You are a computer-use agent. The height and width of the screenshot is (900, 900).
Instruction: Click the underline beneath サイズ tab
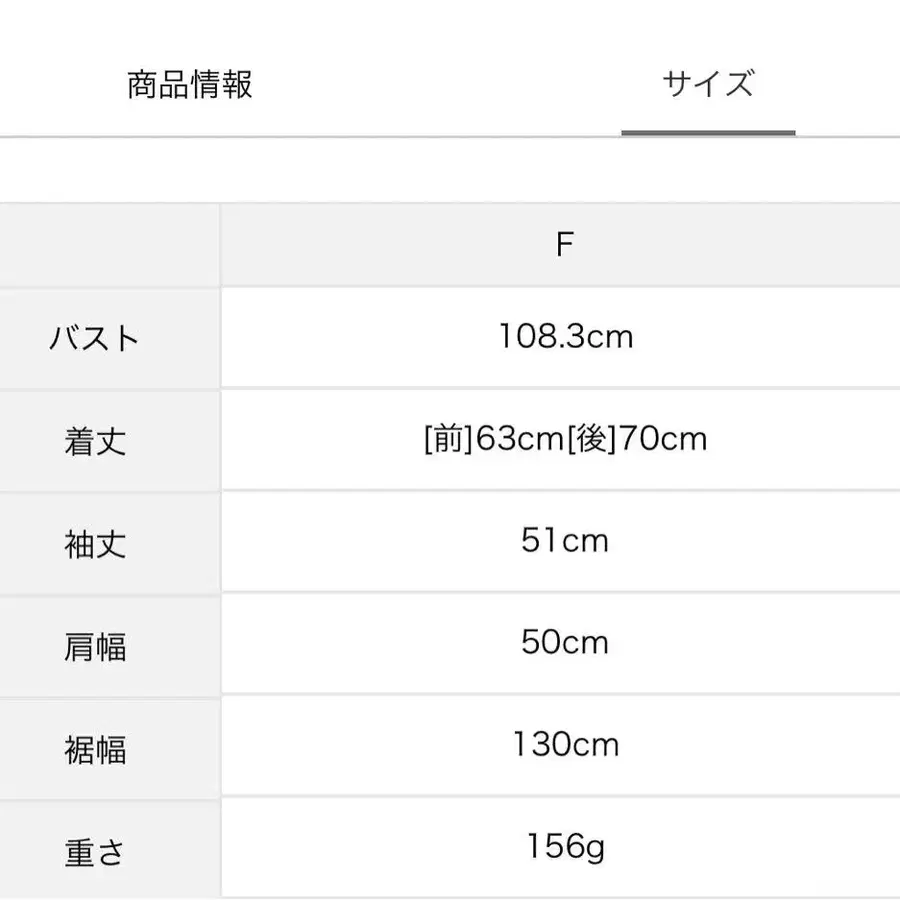(710, 129)
